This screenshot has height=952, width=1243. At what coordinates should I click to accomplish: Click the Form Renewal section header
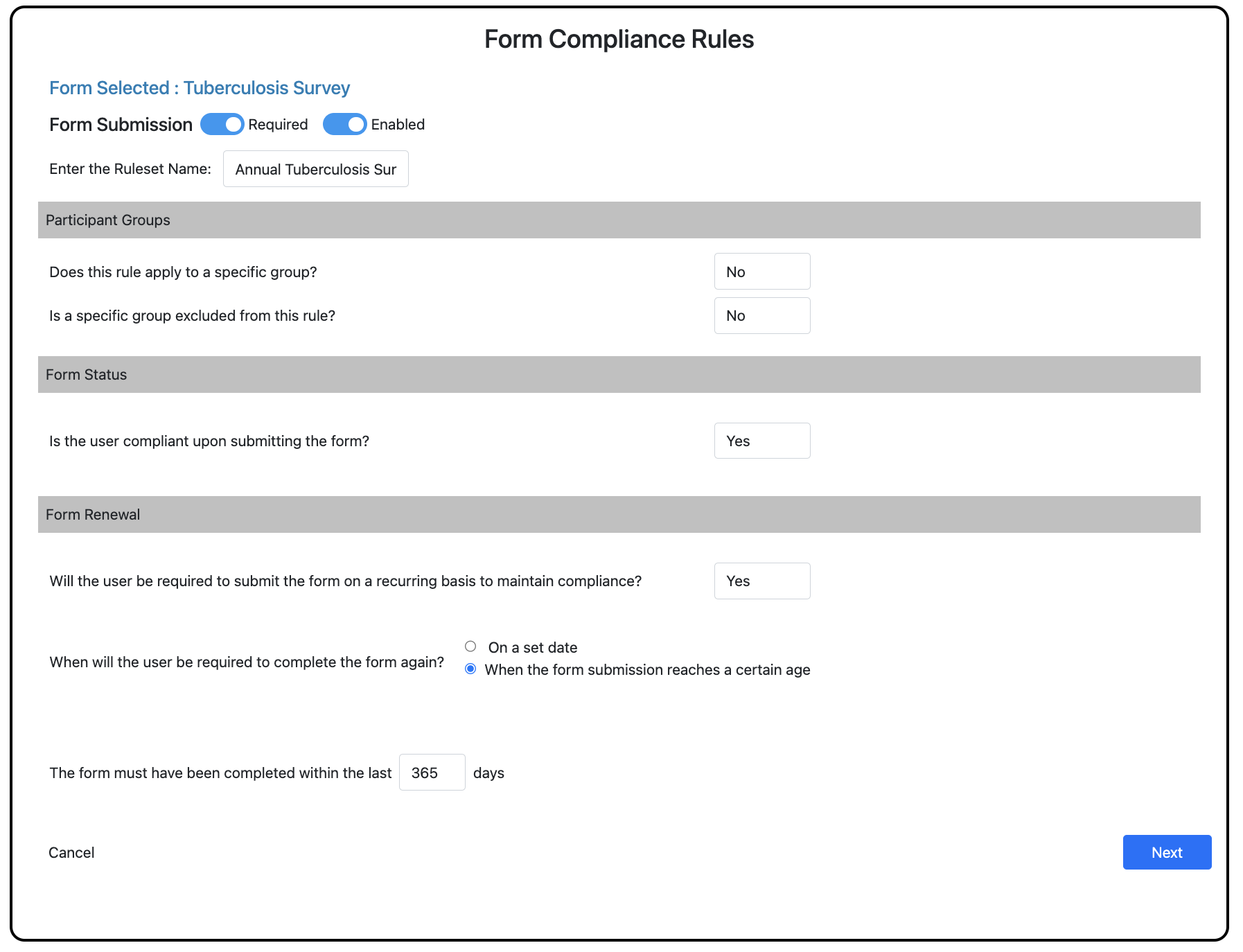click(x=93, y=515)
